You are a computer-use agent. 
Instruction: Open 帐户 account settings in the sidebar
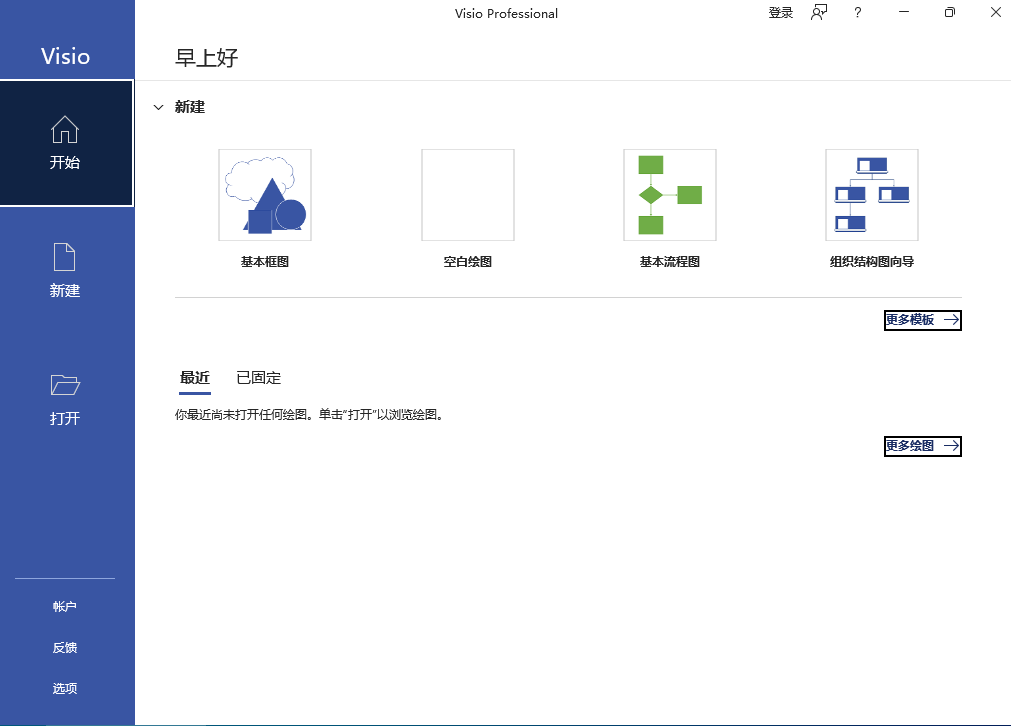tap(65, 607)
